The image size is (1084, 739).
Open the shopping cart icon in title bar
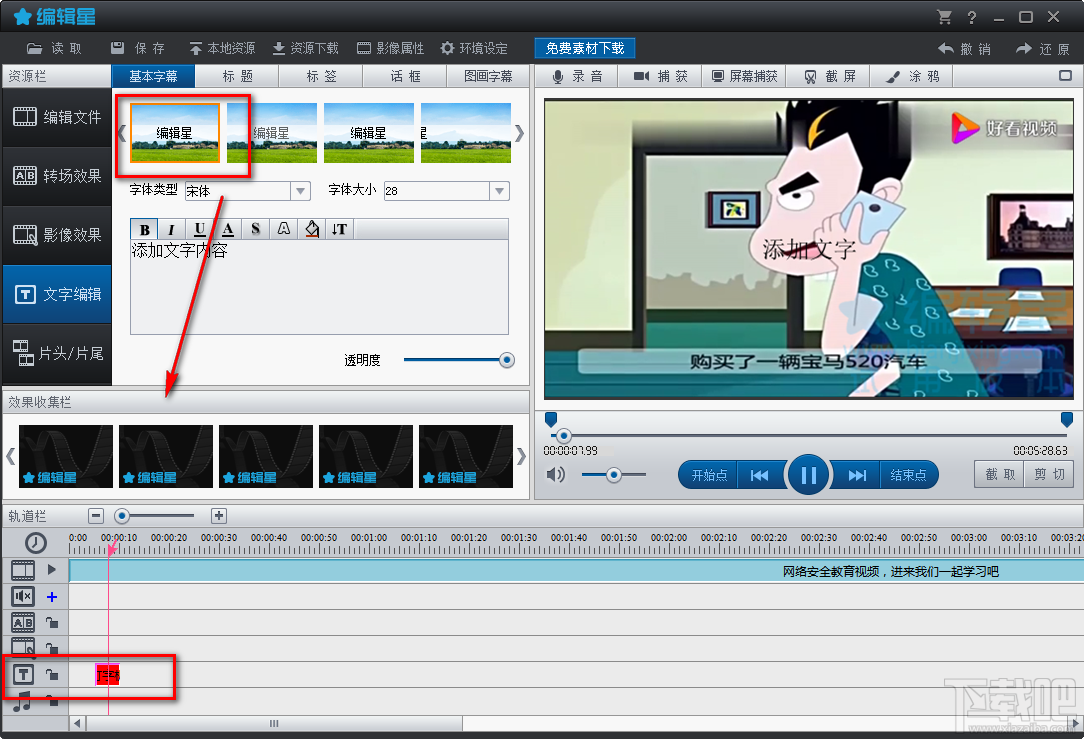(x=944, y=17)
